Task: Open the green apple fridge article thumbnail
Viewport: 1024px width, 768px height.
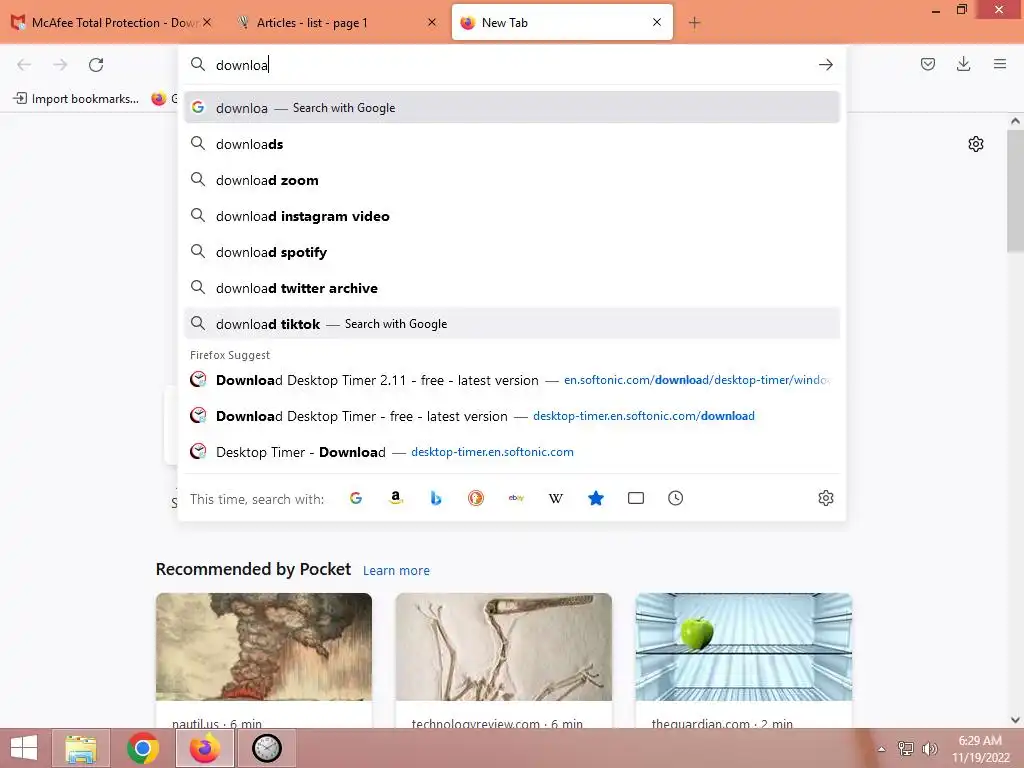Action: (x=743, y=647)
